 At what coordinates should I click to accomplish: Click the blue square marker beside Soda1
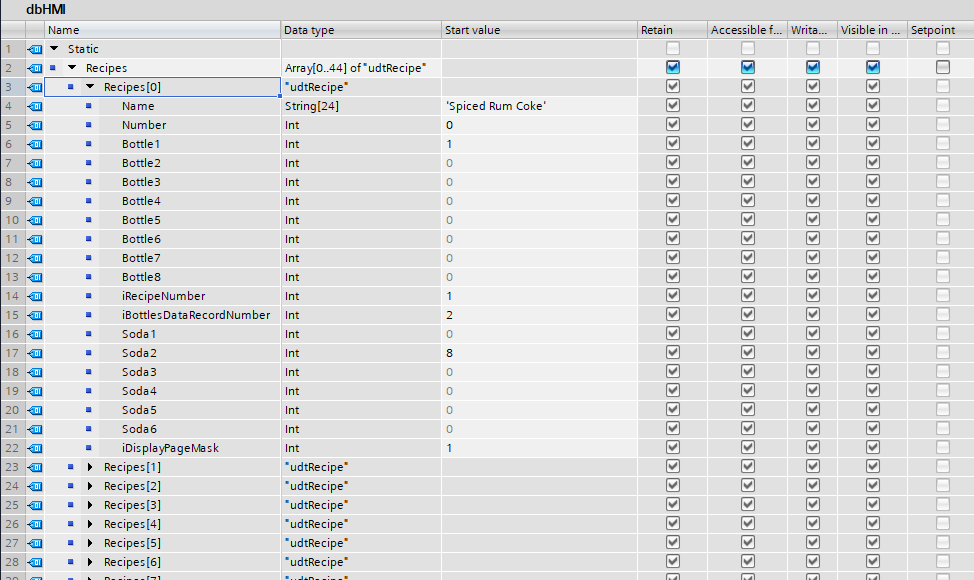point(89,334)
